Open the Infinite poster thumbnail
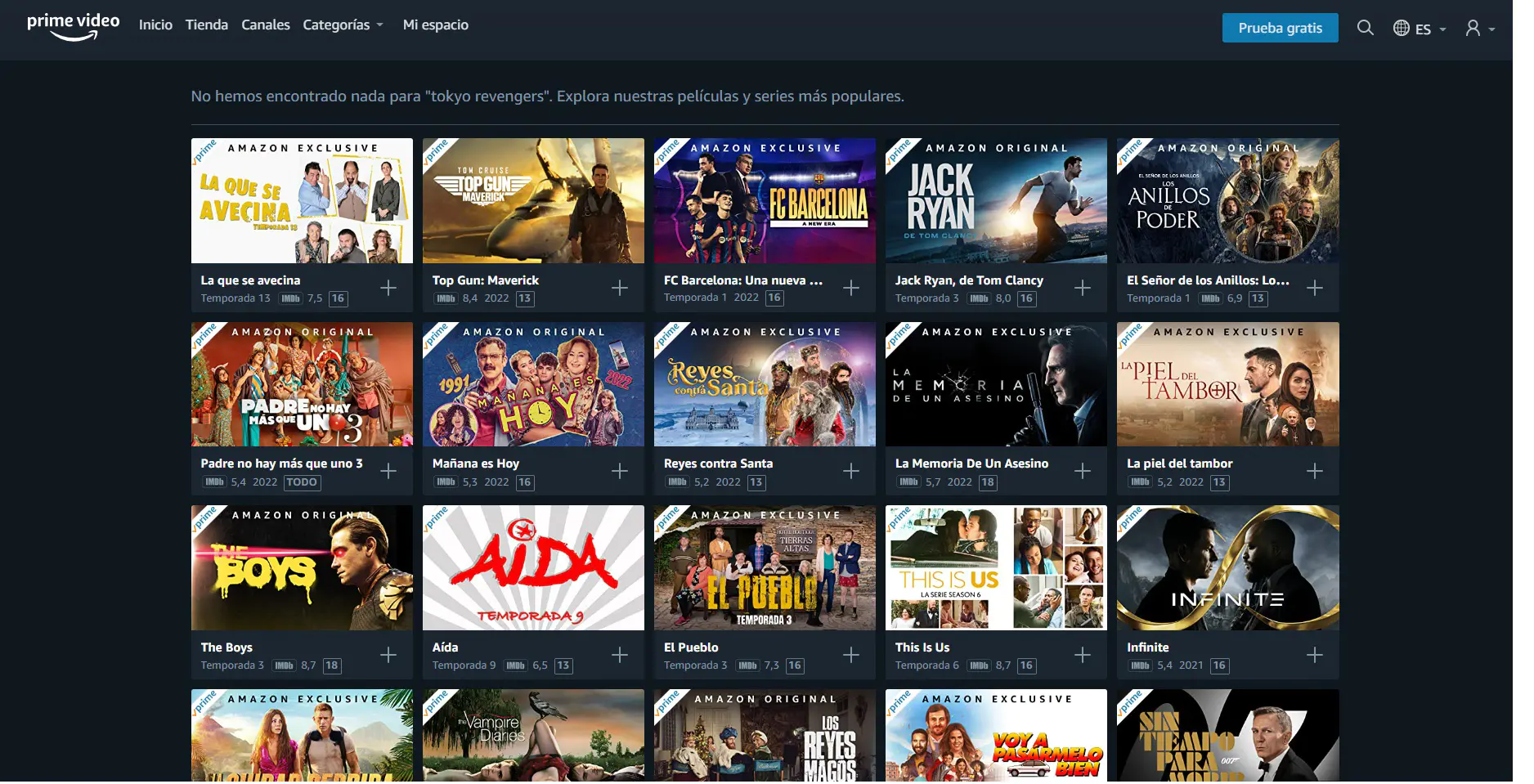1534x784 pixels. pos(1228,567)
